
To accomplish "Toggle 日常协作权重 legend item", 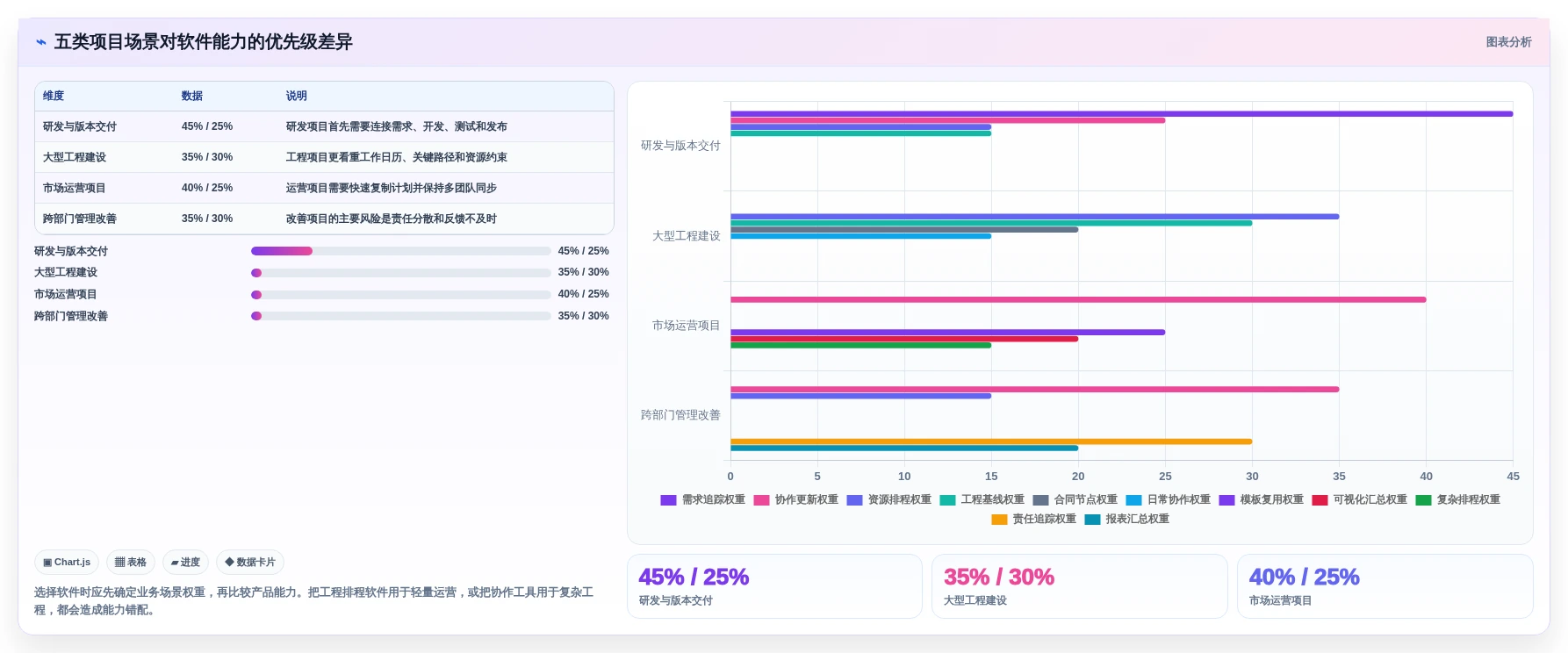I will click(x=1168, y=500).
